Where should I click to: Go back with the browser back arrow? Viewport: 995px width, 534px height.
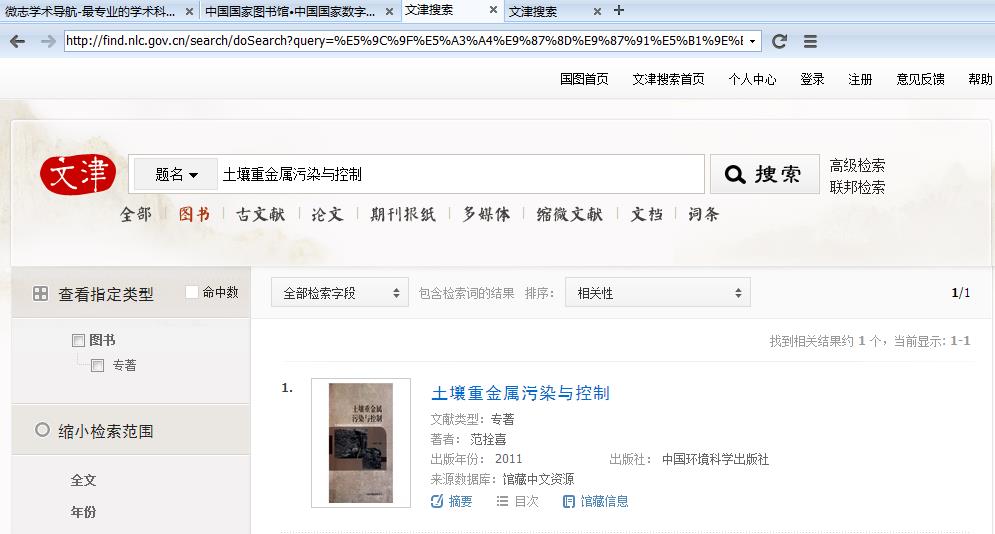pos(18,41)
